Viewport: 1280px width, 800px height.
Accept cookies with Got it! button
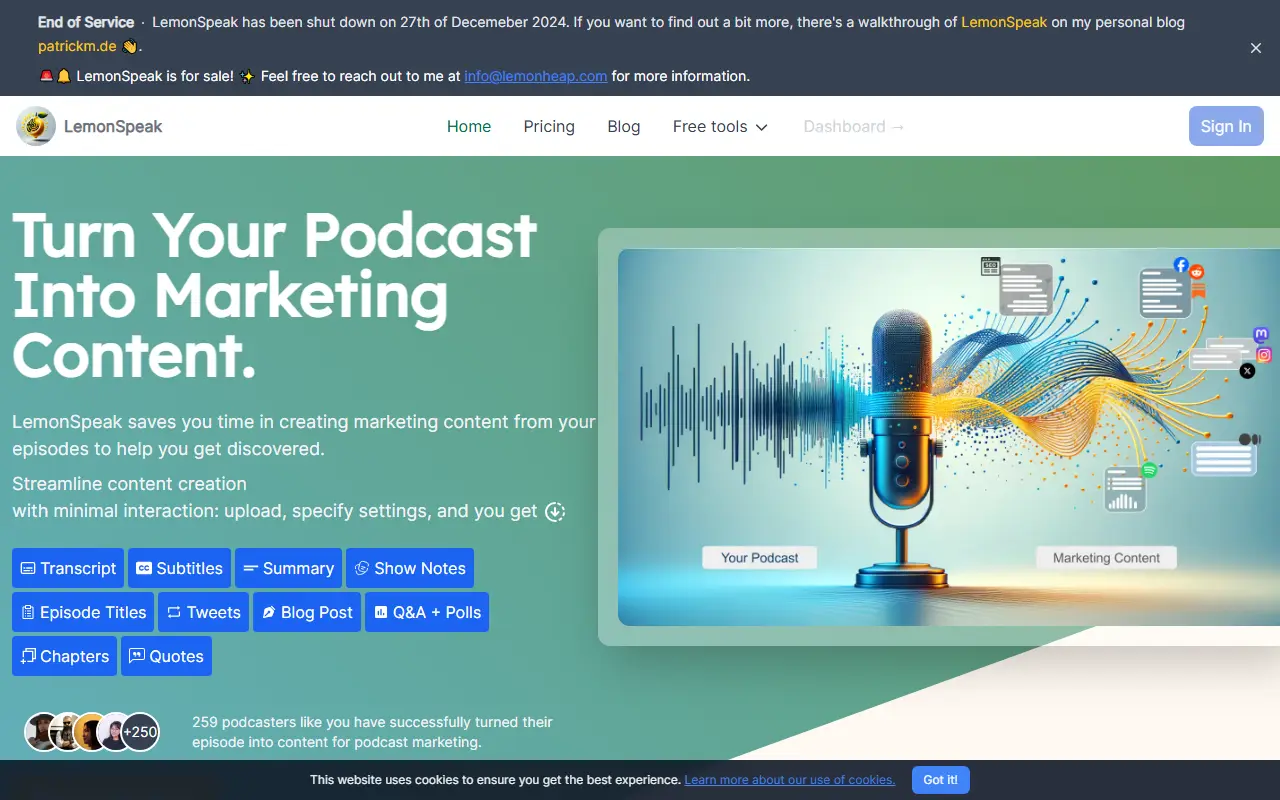[940, 780]
